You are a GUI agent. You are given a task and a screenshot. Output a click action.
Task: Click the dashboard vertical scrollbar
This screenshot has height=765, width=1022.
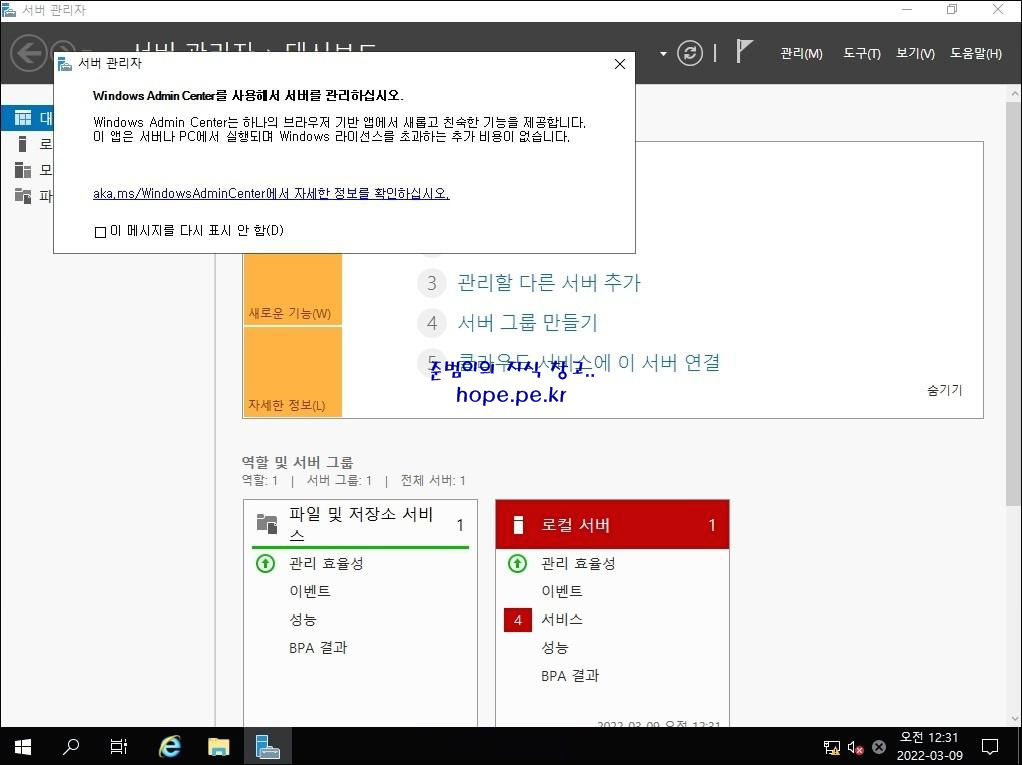click(x=1014, y=303)
